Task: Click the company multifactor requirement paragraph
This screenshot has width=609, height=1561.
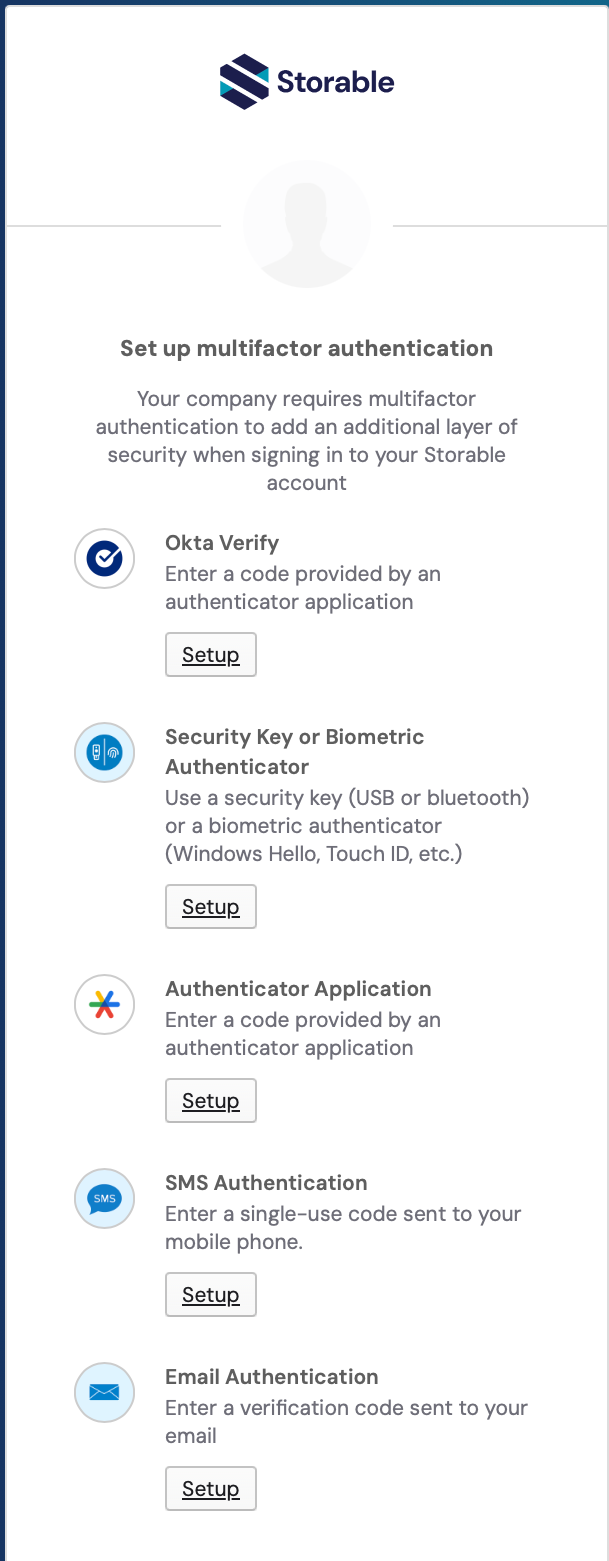Action: pyautogui.click(x=306, y=441)
